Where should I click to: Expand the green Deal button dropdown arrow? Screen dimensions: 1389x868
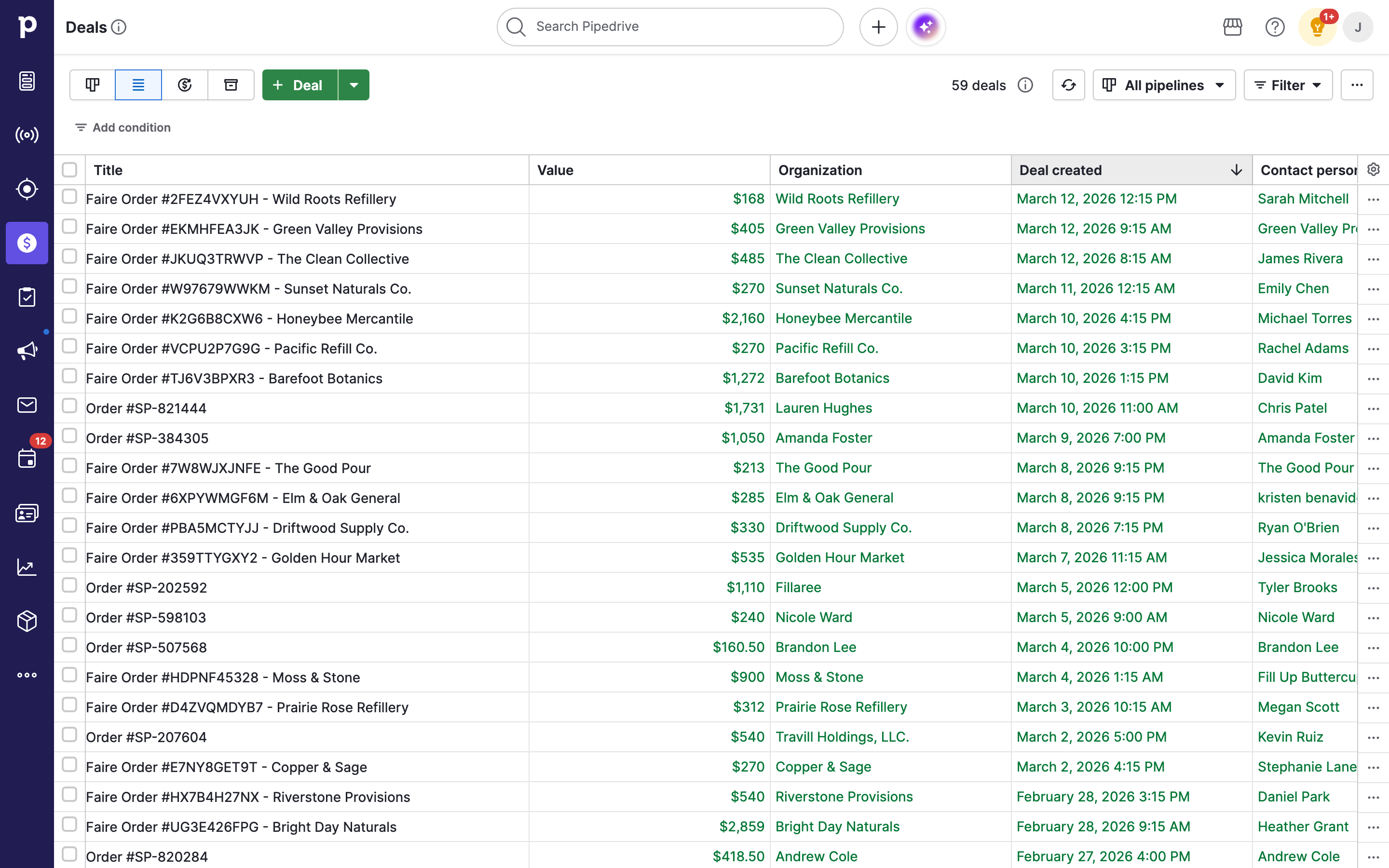[354, 85]
